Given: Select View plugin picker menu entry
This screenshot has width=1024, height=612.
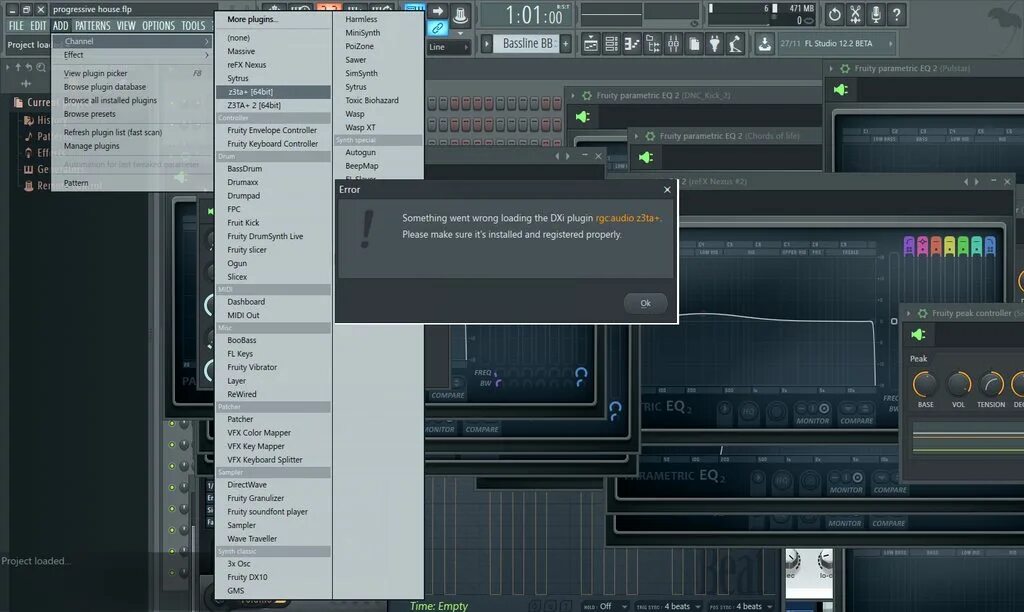Looking at the screenshot, I should coord(133,73).
